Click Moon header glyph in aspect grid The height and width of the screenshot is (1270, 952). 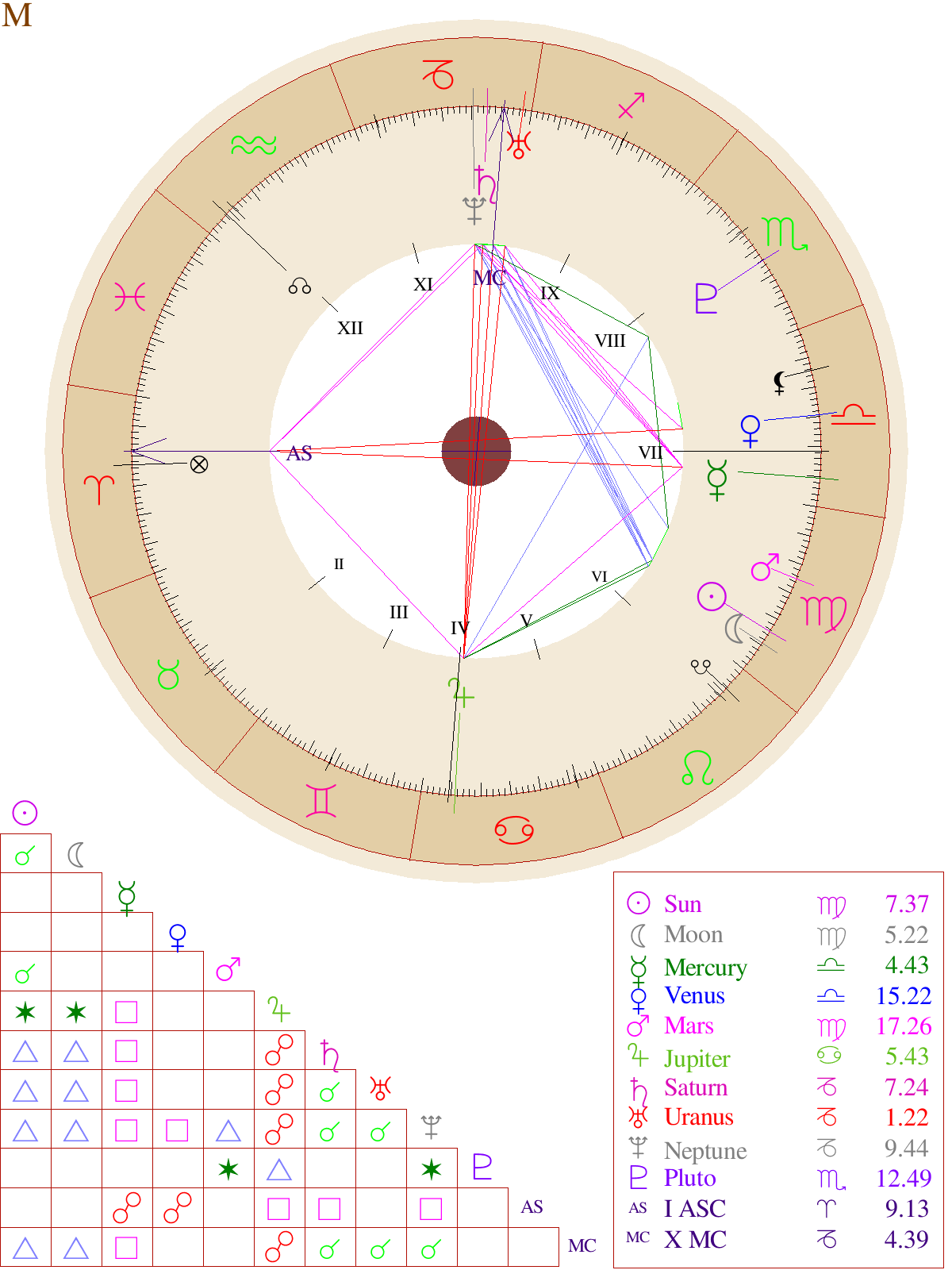[x=76, y=855]
